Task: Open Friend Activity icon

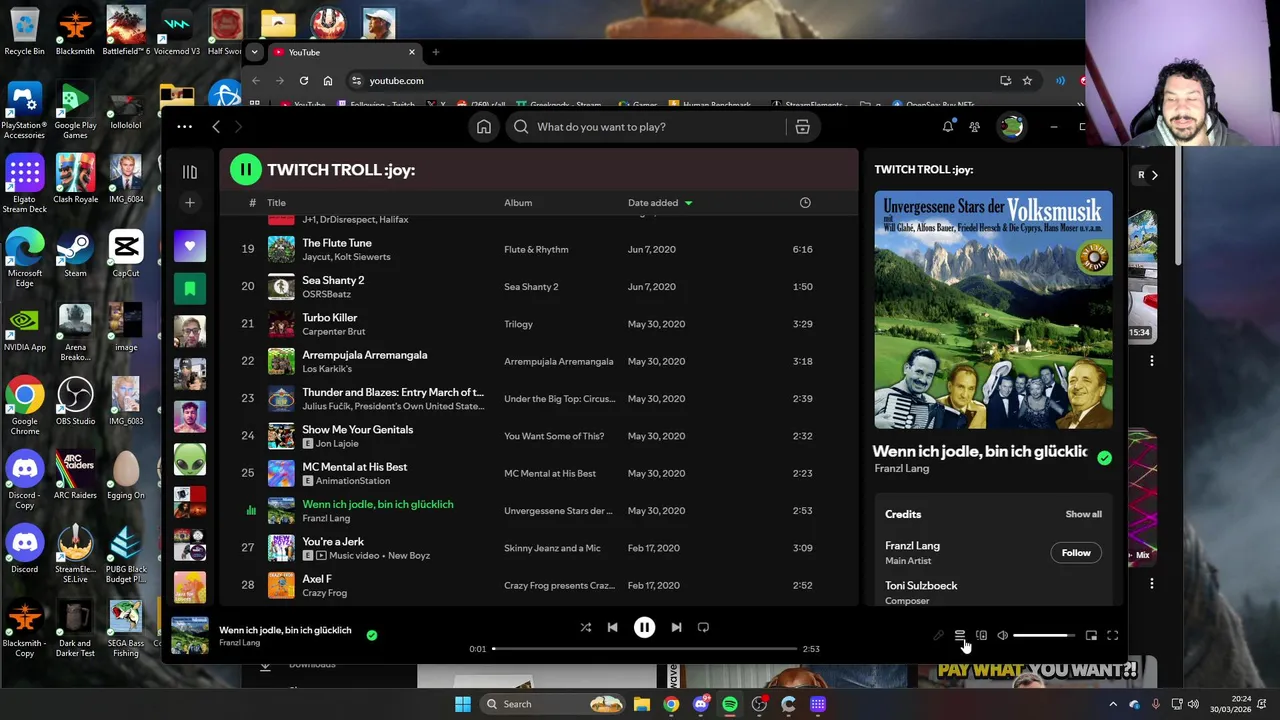Action: click(x=975, y=127)
